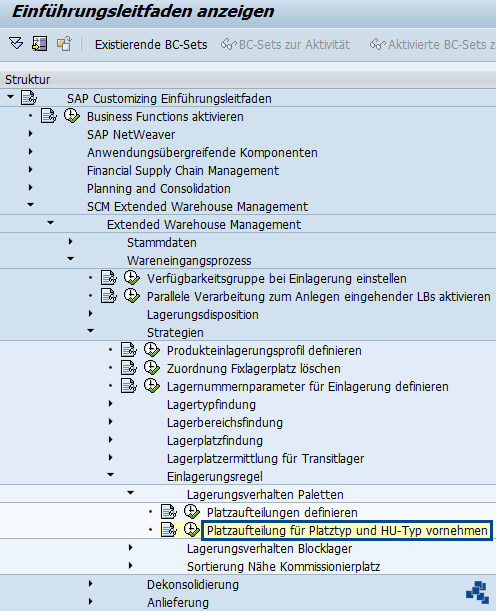The height and width of the screenshot is (611, 496).
Task: Execute Zuordnung Fixlagerplatz löschen activity icon
Action: click(x=152, y=368)
